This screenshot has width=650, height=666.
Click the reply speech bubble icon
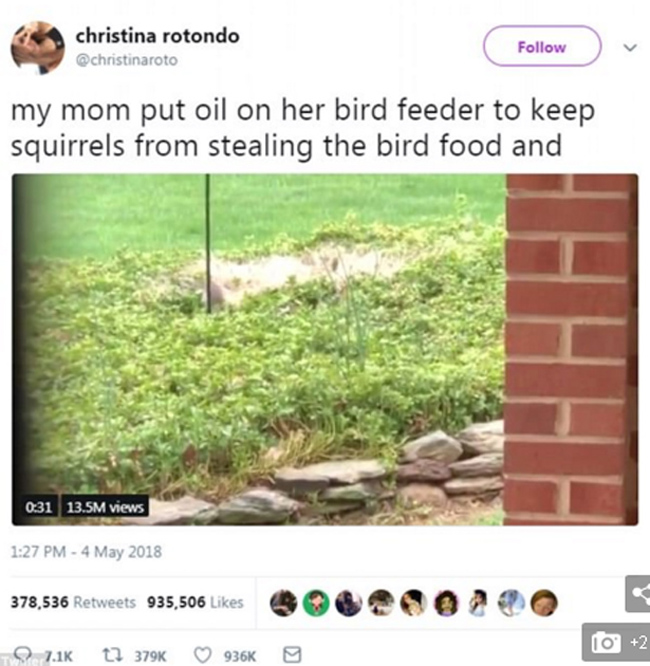click(22, 654)
